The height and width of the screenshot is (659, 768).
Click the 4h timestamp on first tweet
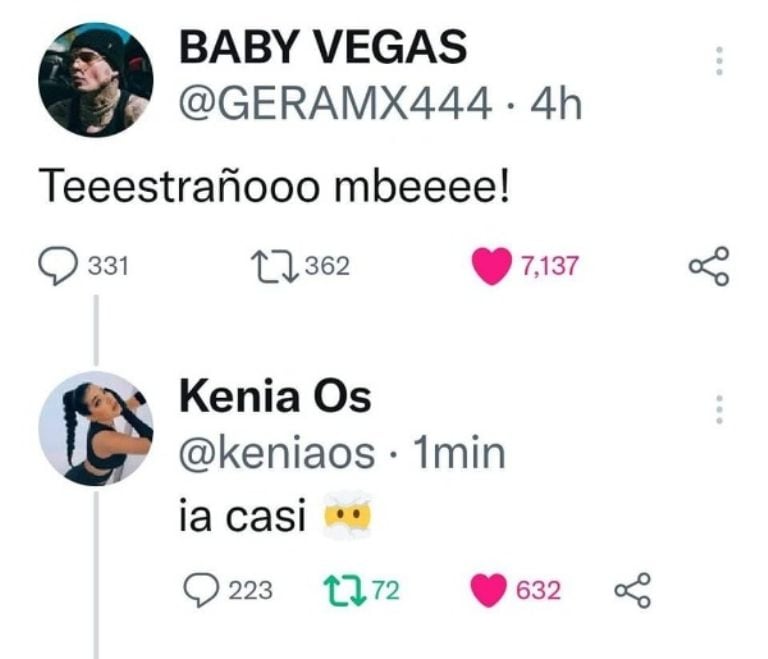tap(556, 103)
